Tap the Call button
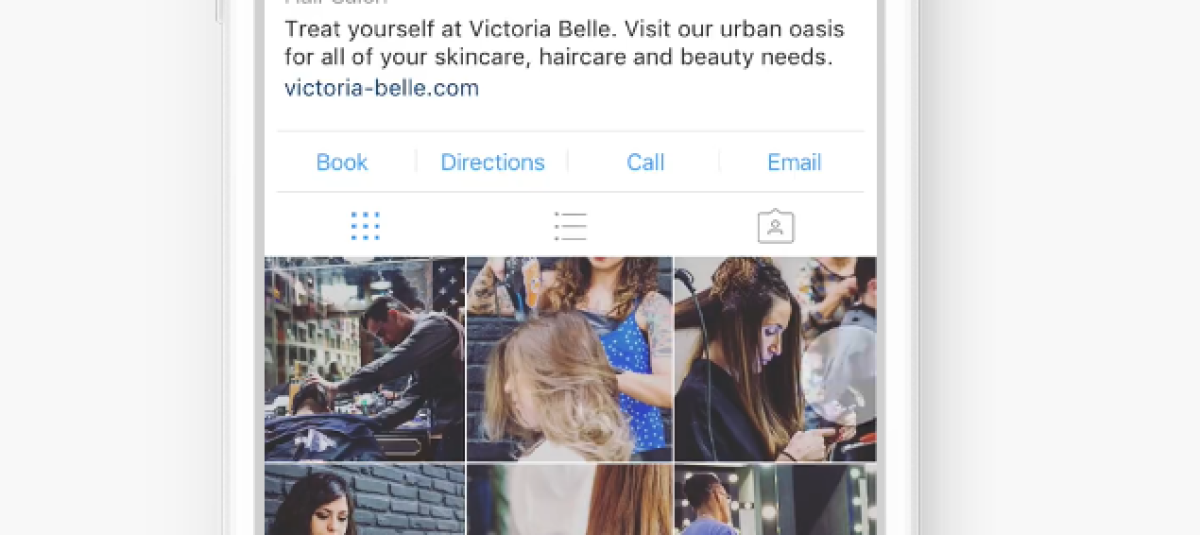1200x535 pixels. [645, 162]
